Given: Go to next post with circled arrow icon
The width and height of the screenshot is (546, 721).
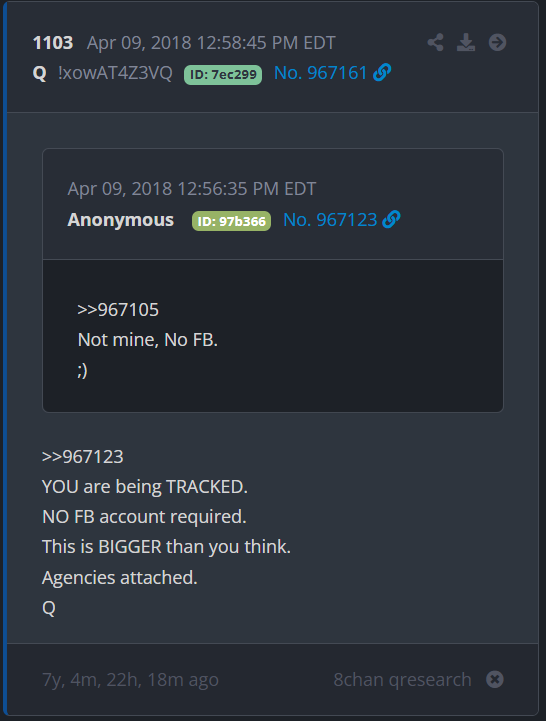Looking at the screenshot, I should point(497,42).
